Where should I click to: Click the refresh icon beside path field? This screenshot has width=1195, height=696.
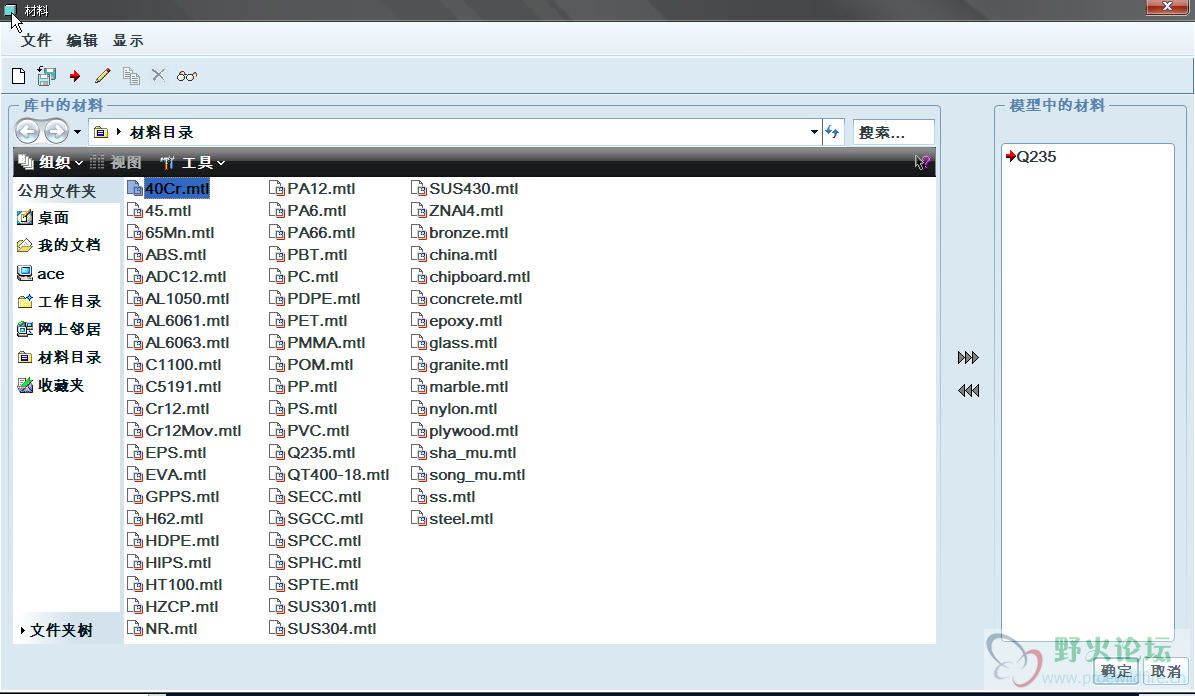point(832,132)
